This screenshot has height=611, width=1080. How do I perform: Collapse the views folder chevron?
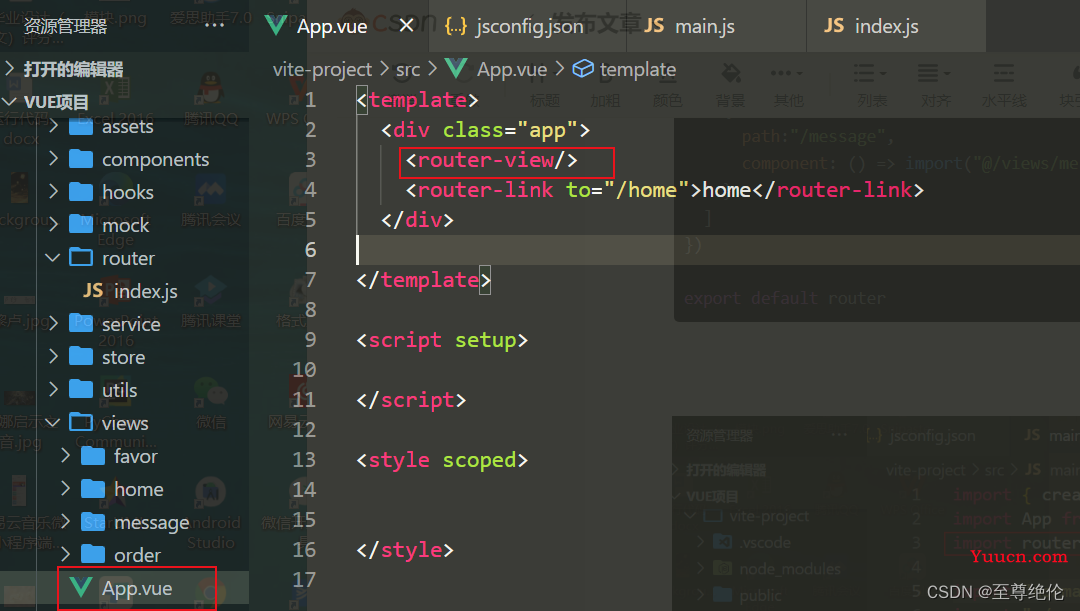pos(53,422)
